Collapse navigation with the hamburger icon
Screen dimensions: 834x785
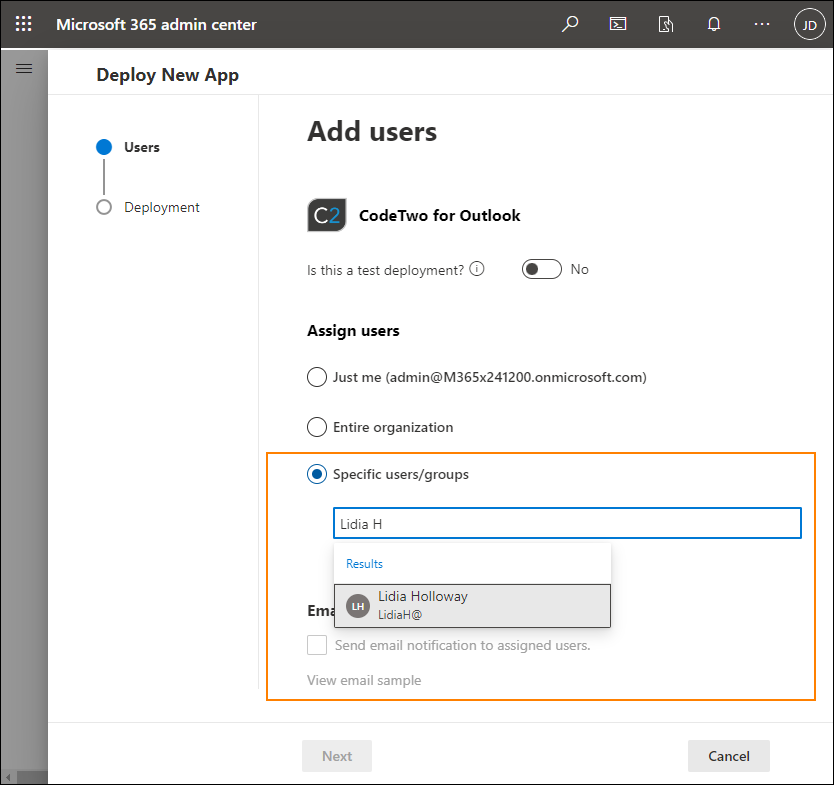pyautogui.click(x=24, y=68)
